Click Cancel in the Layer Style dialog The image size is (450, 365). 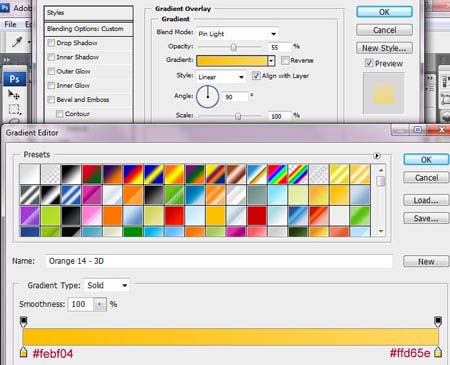pyautogui.click(x=384, y=30)
